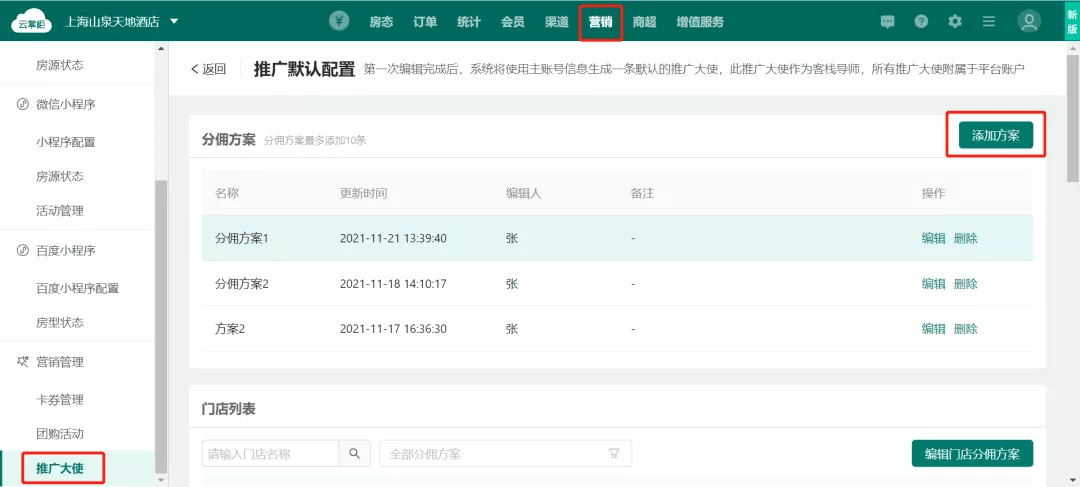Click 编辑门店分佣方案 button

[x=972, y=453]
